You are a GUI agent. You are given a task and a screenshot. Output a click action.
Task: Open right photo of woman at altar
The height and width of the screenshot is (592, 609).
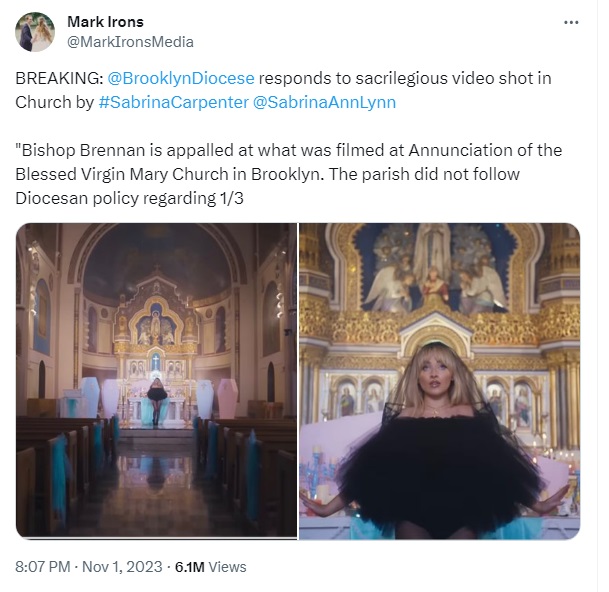[439, 381]
